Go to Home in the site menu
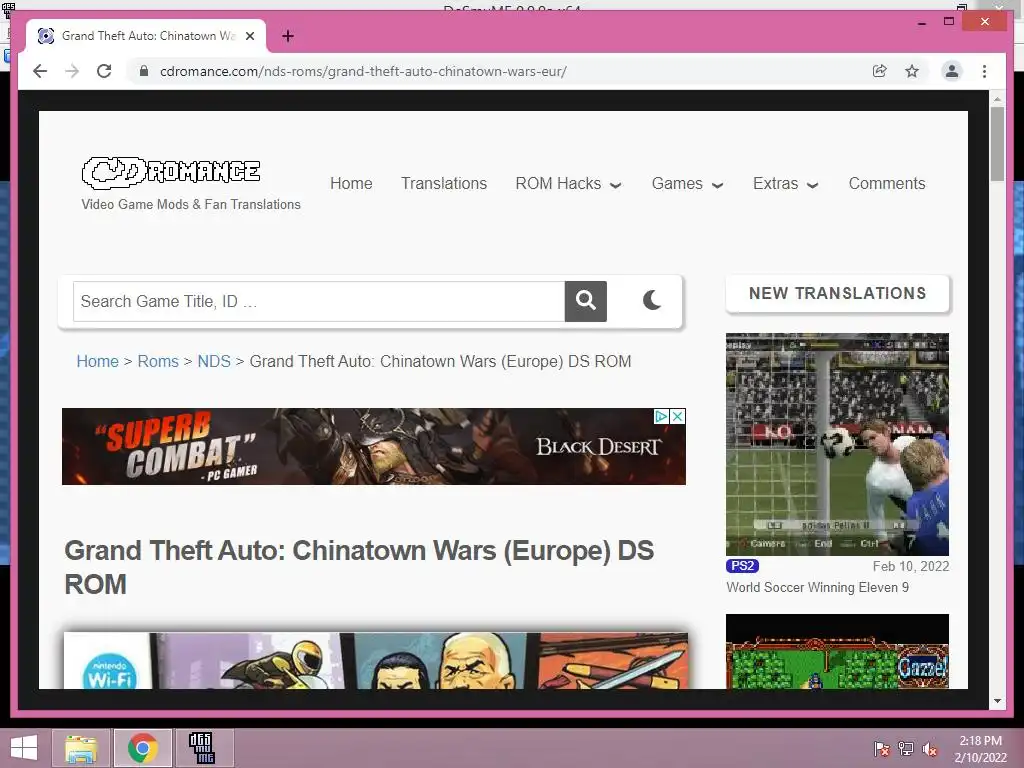This screenshot has height=768, width=1024. tap(351, 184)
